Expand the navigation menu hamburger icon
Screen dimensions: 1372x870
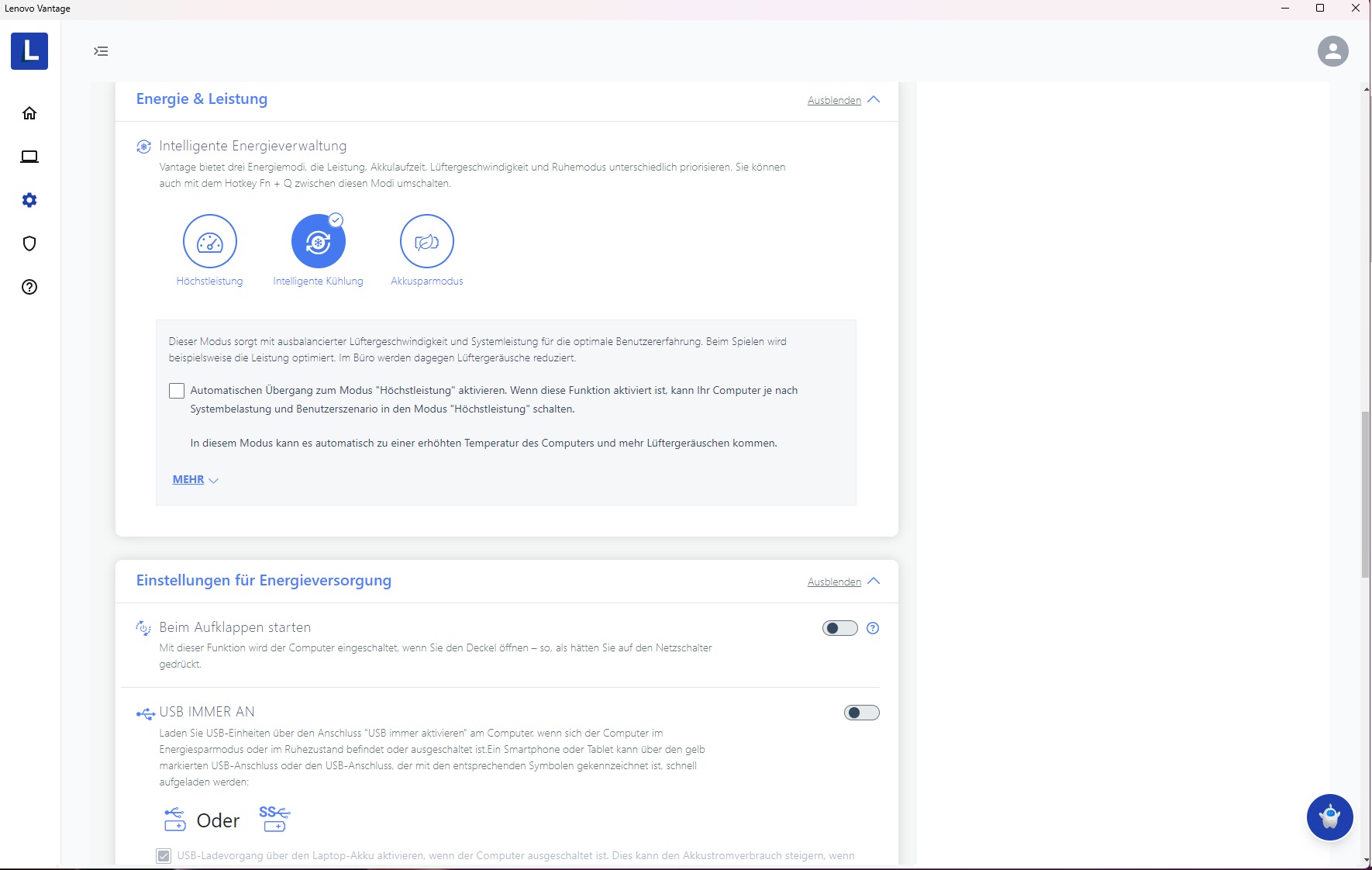101,51
